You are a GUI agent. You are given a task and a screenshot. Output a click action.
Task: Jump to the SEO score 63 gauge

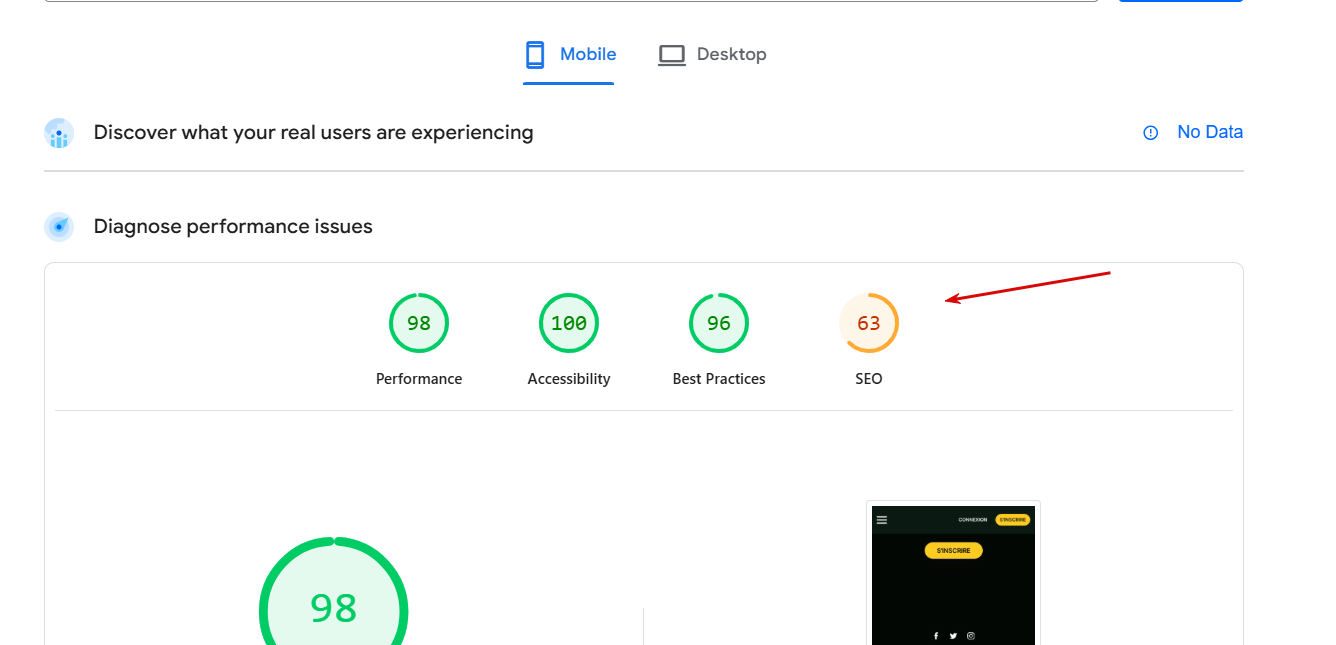click(869, 323)
